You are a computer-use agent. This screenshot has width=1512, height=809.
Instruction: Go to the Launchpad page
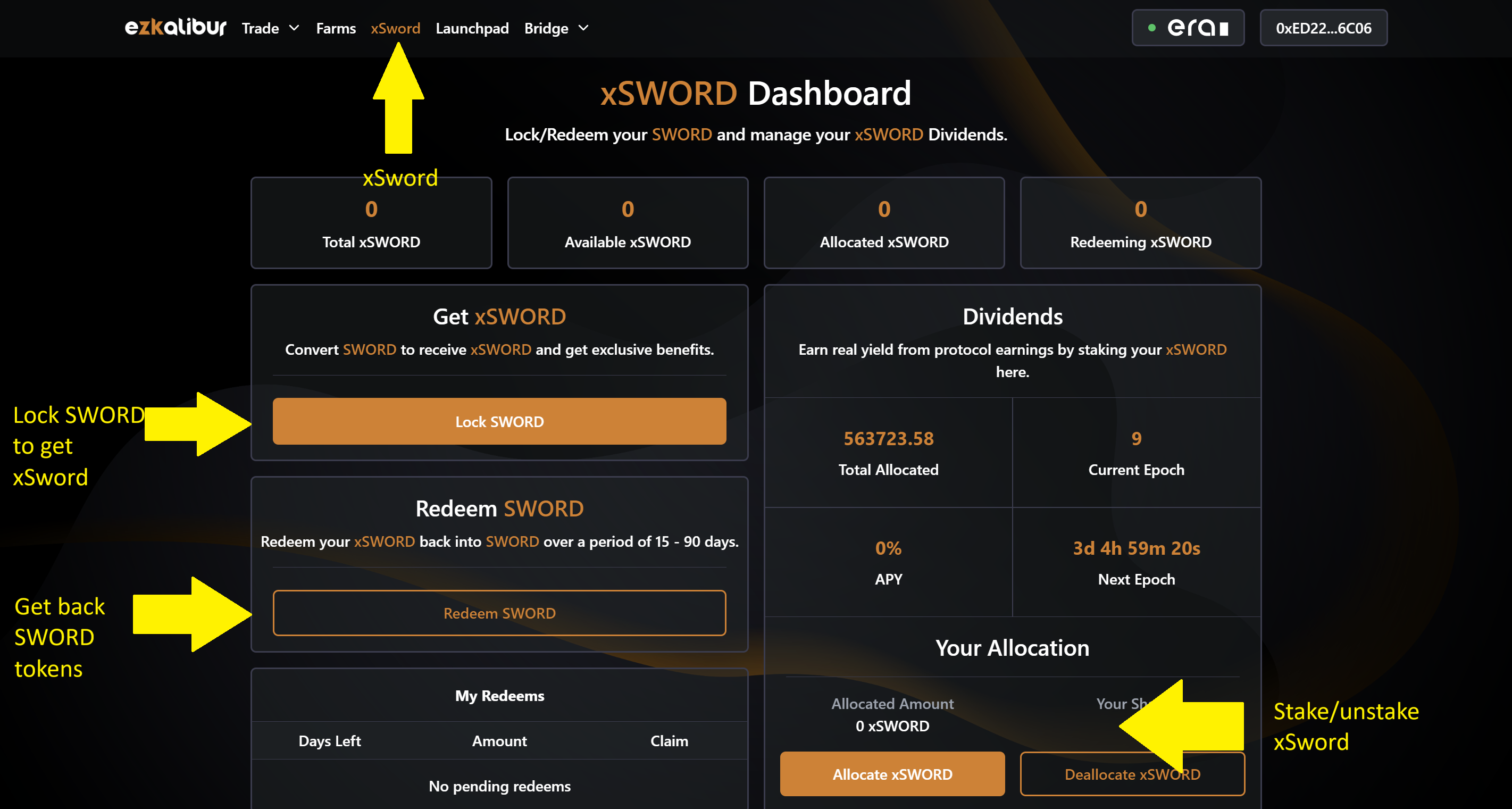pyautogui.click(x=472, y=28)
